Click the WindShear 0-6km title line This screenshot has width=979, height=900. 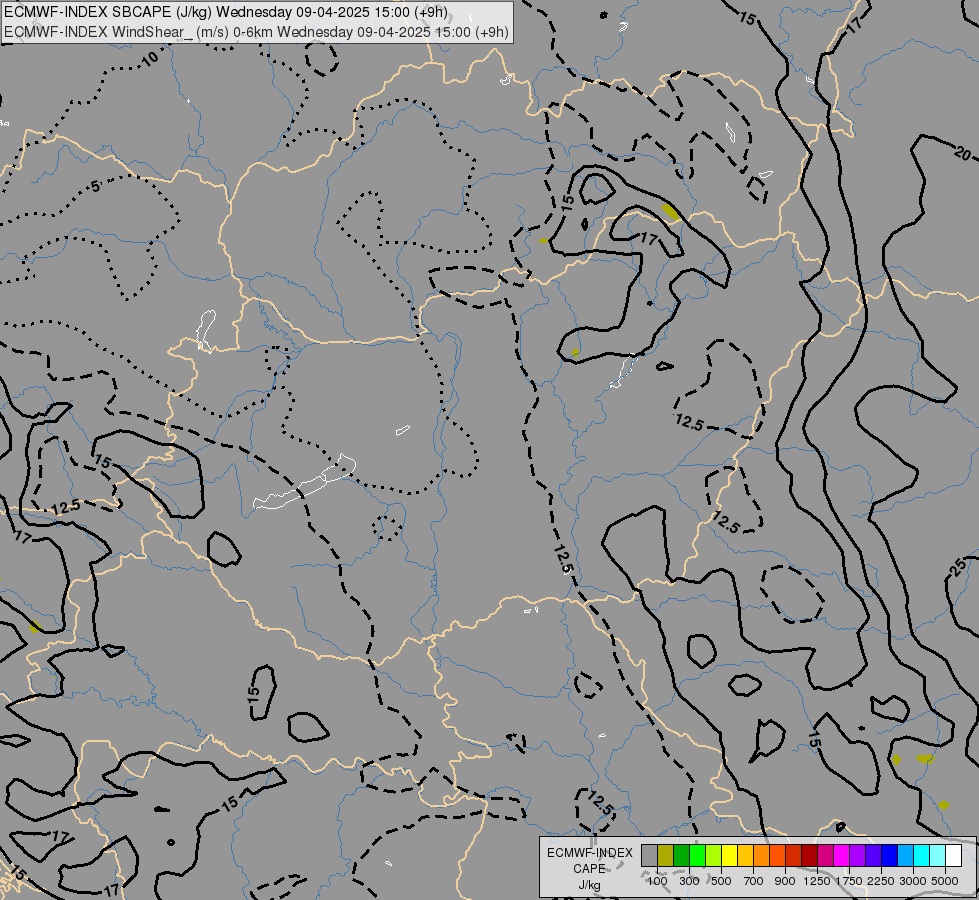(256, 32)
